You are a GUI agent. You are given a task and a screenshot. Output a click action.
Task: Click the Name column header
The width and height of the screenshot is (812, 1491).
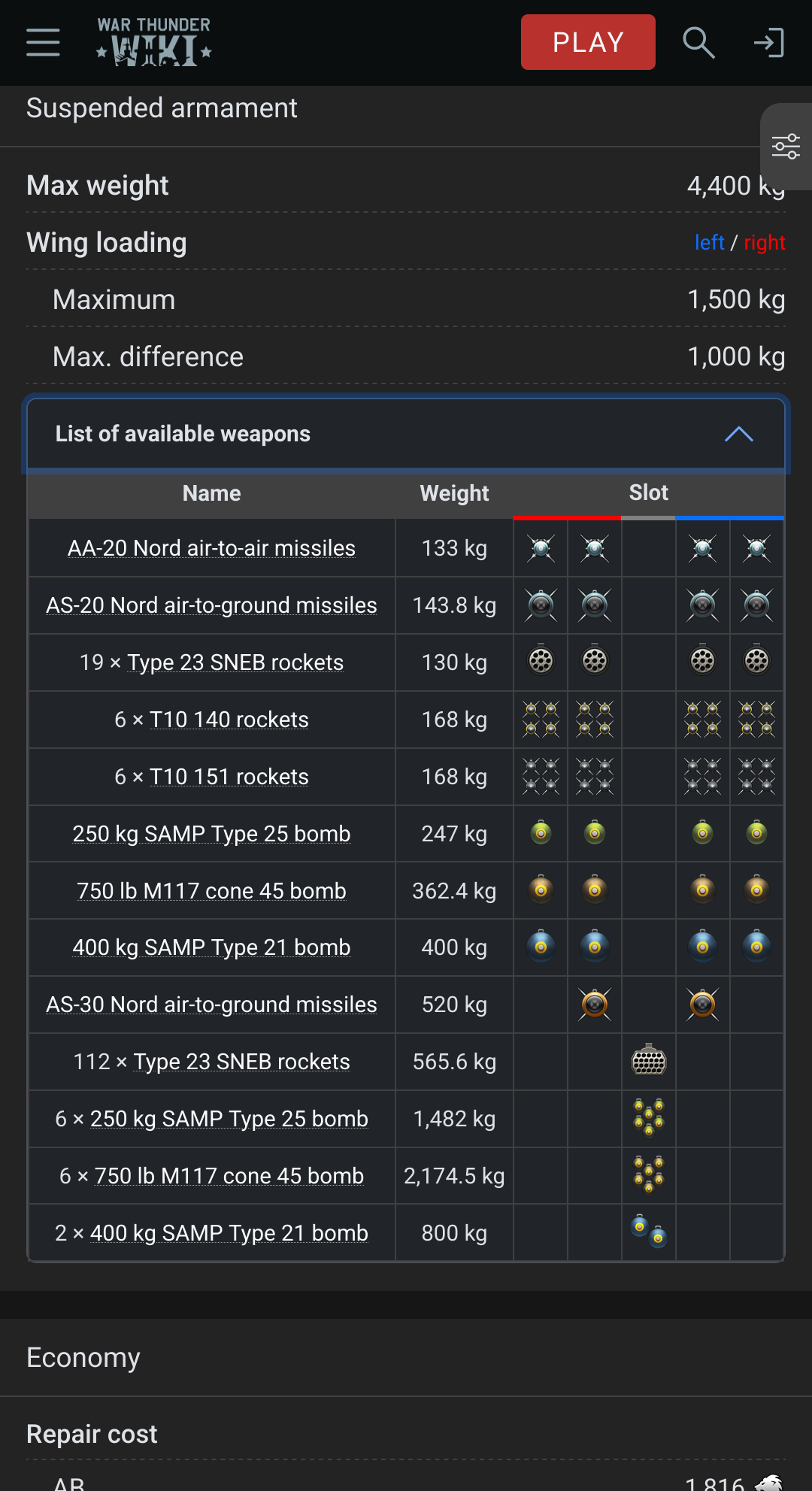click(x=211, y=493)
